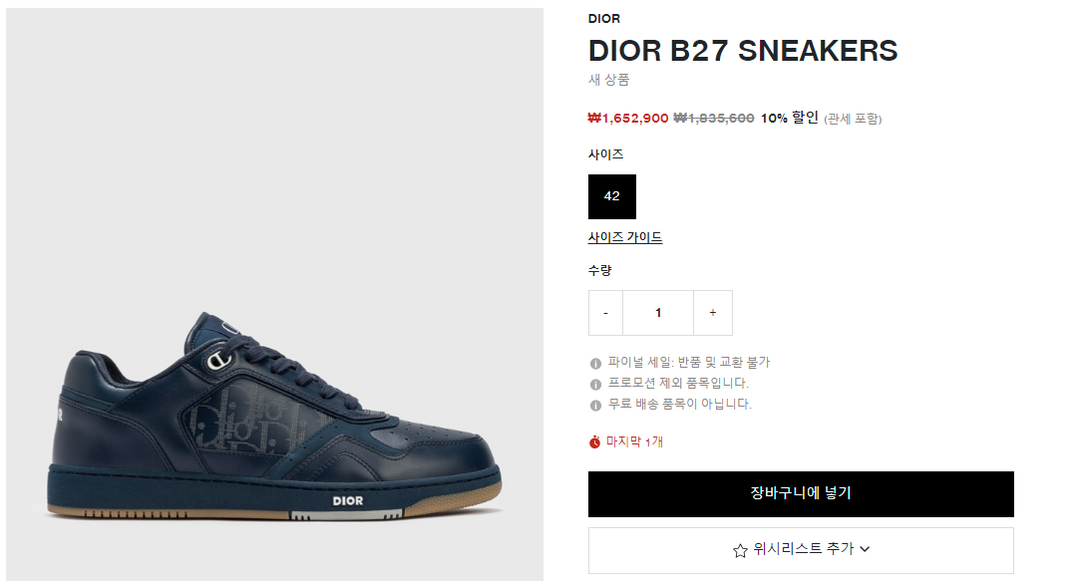Expand the wishlist dropdown chevron
Screen dimensions: 1080x581
(864, 549)
